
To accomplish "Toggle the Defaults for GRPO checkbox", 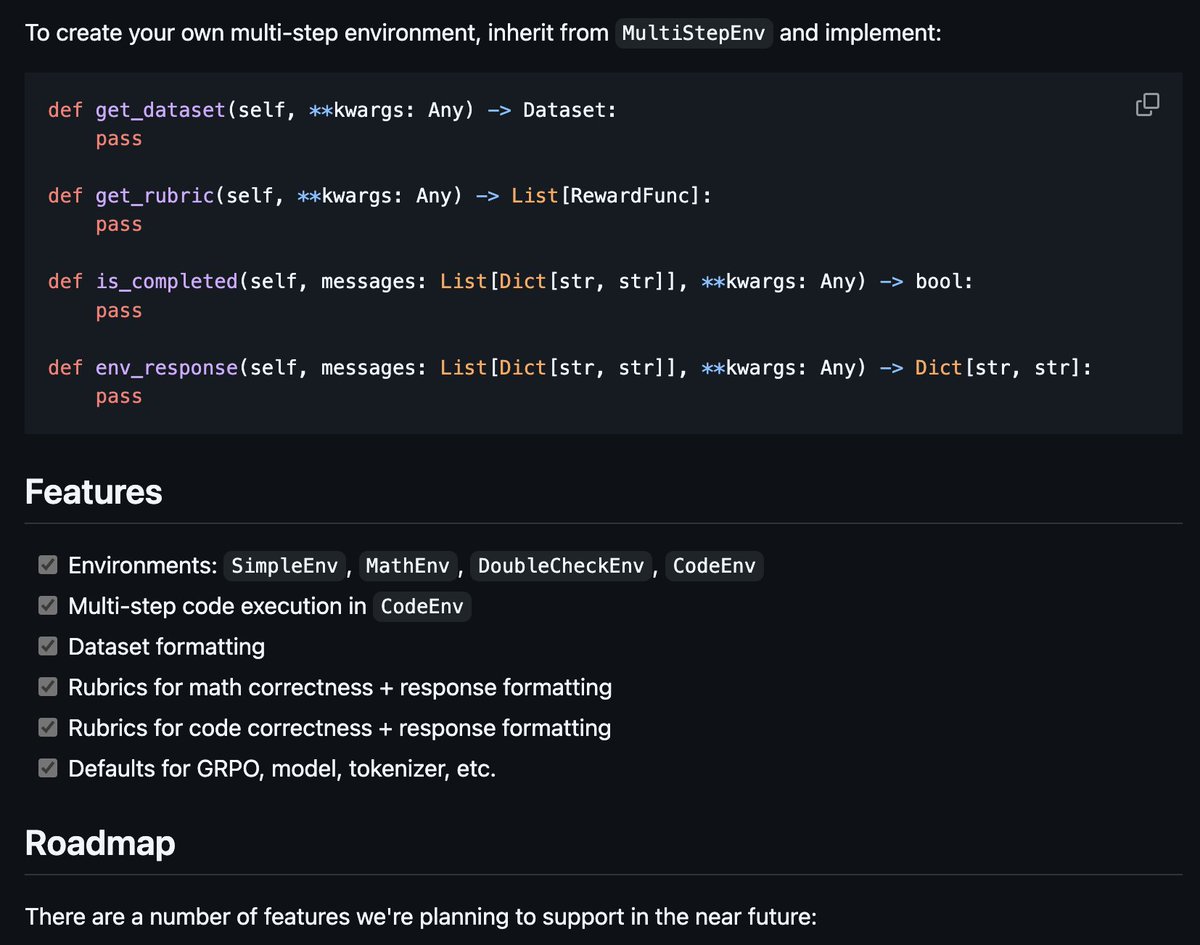I will point(47,769).
